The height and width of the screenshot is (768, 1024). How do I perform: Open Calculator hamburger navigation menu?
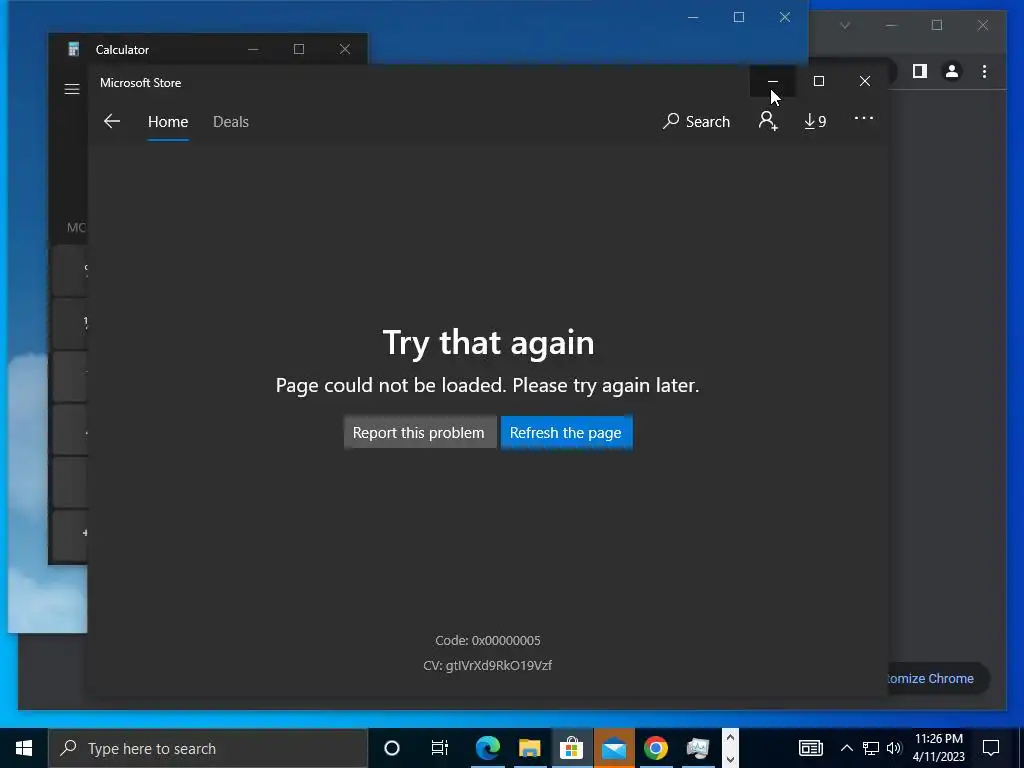[x=72, y=89]
